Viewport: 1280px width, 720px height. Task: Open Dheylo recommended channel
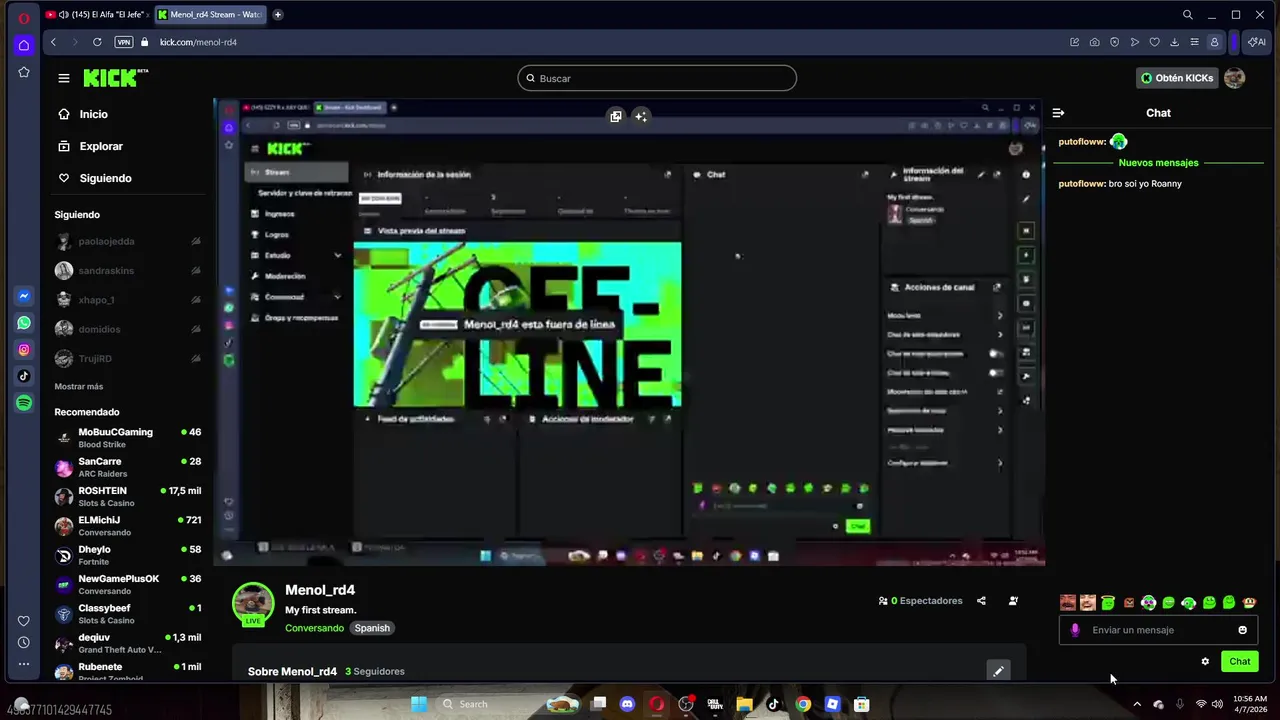point(128,555)
